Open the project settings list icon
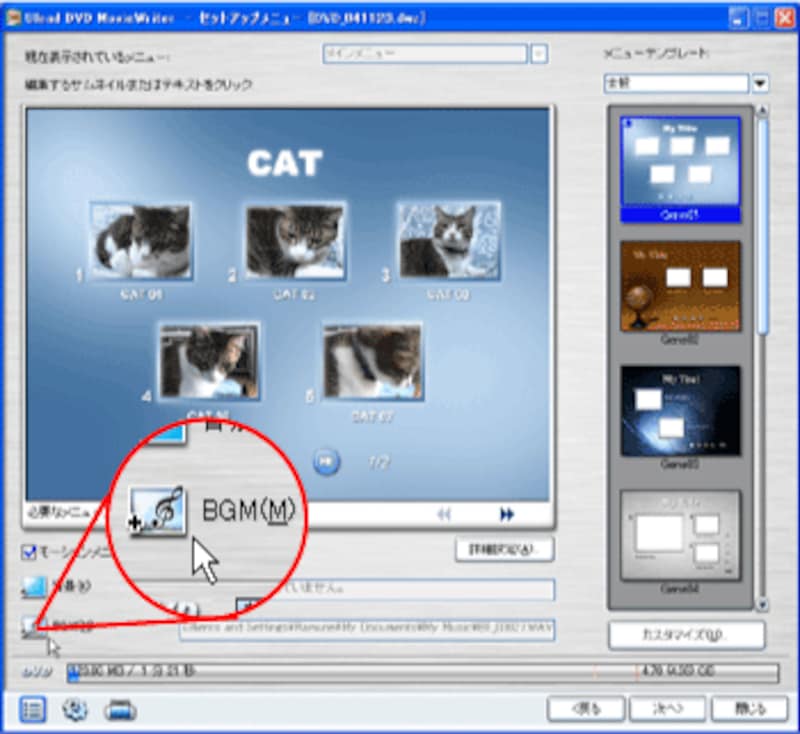800x734 pixels. pos(32,709)
